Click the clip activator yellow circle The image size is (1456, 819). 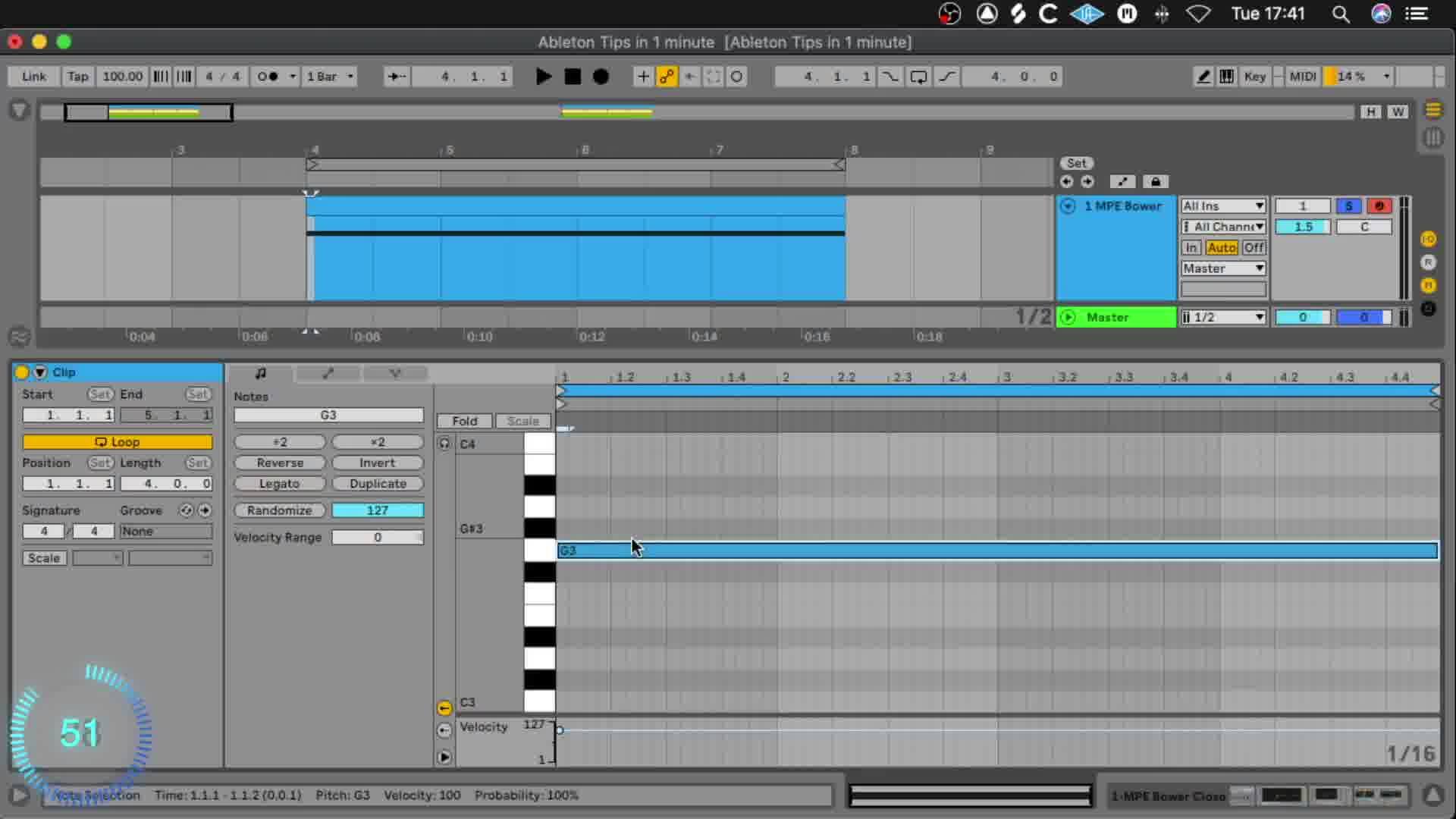point(21,372)
